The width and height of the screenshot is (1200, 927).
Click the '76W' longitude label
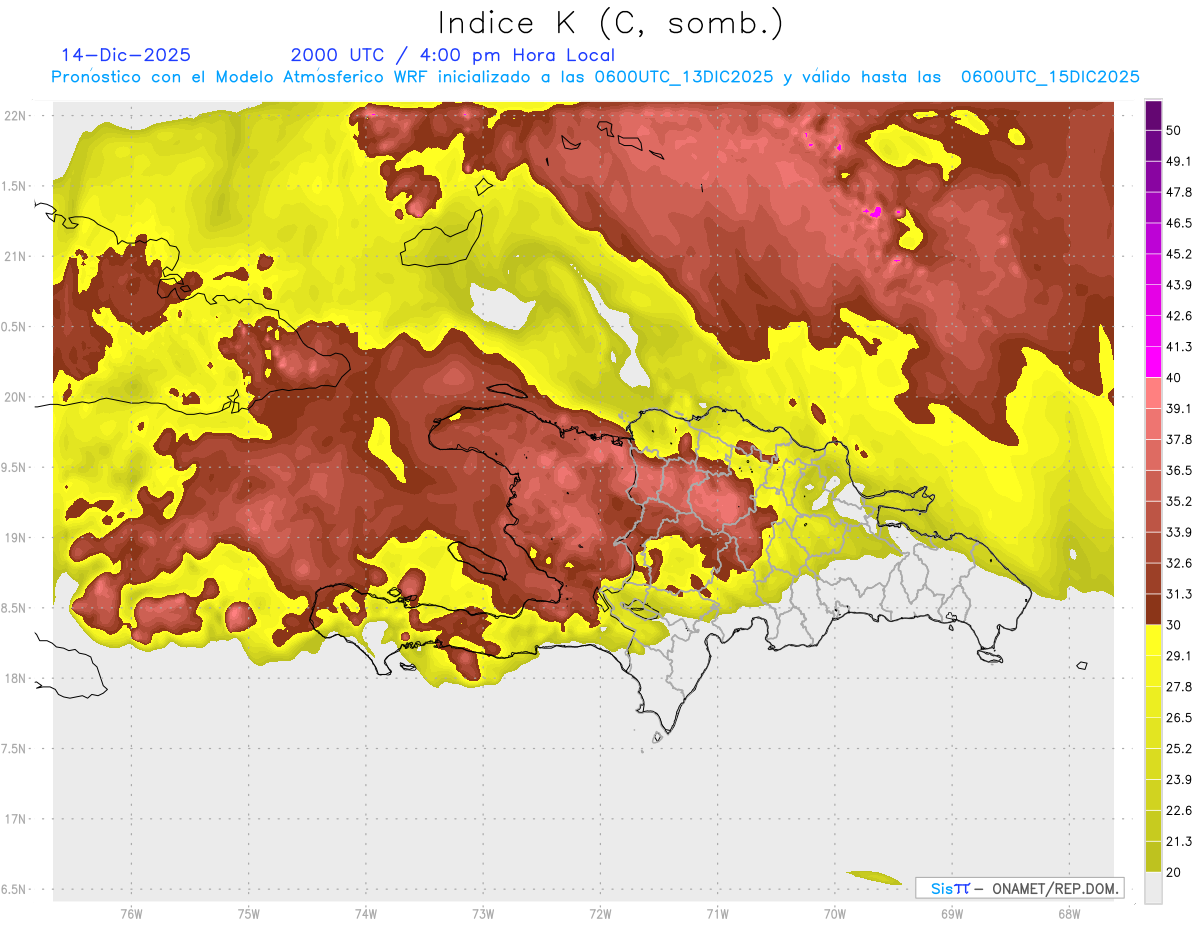coord(131,914)
